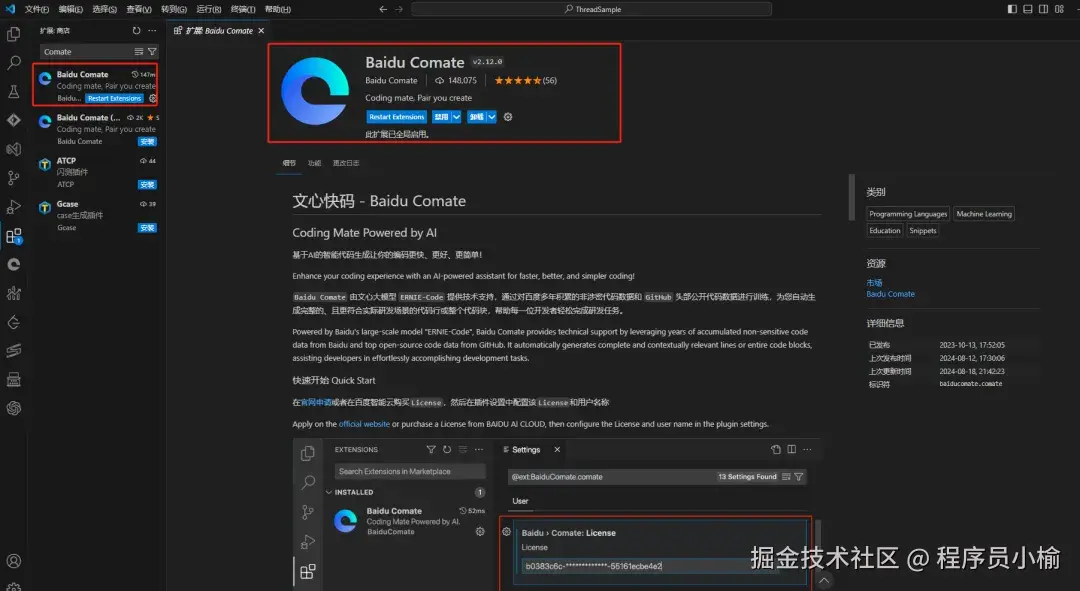Image resolution: width=1080 pixels, height=591 pixels.
Task: Open manage gear for Baidu Comate list item
Action: (153, 98)
